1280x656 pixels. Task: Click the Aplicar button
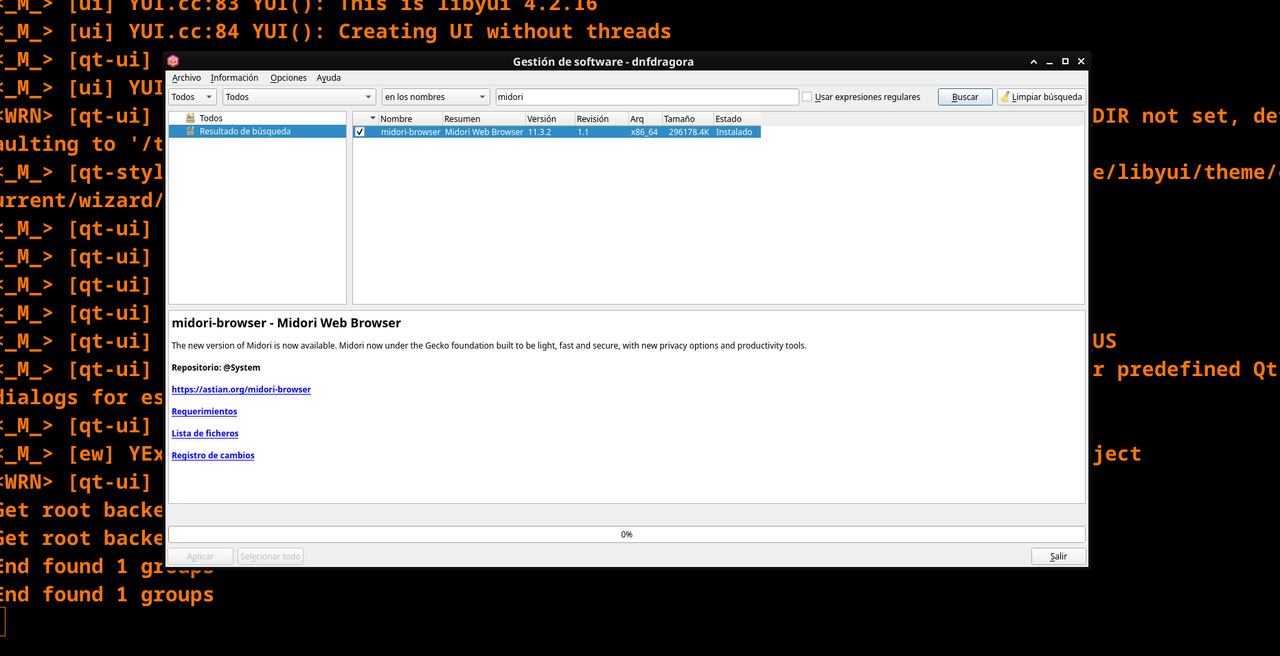tap(200, 556)
